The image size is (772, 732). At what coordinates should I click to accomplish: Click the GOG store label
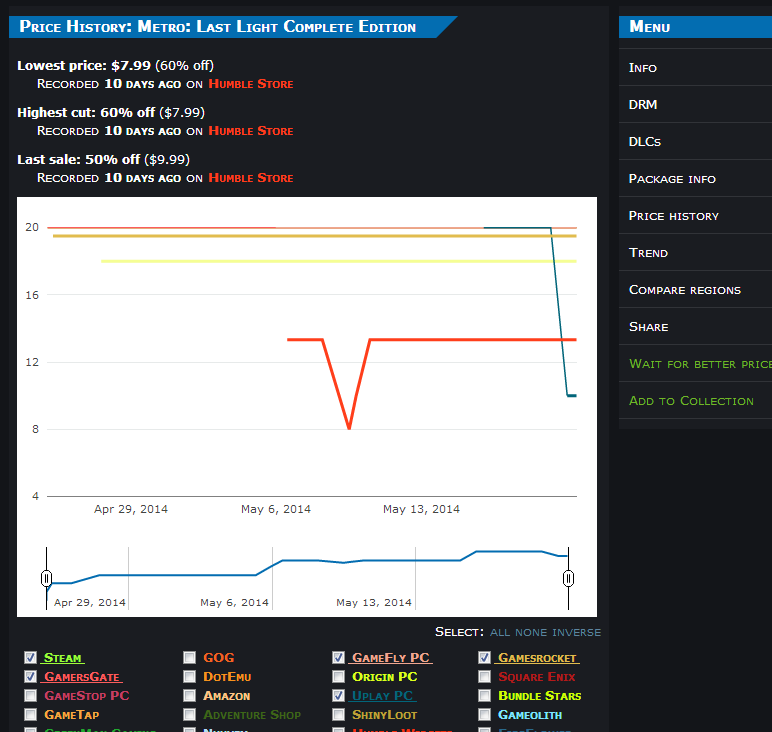tap(219, 658)
